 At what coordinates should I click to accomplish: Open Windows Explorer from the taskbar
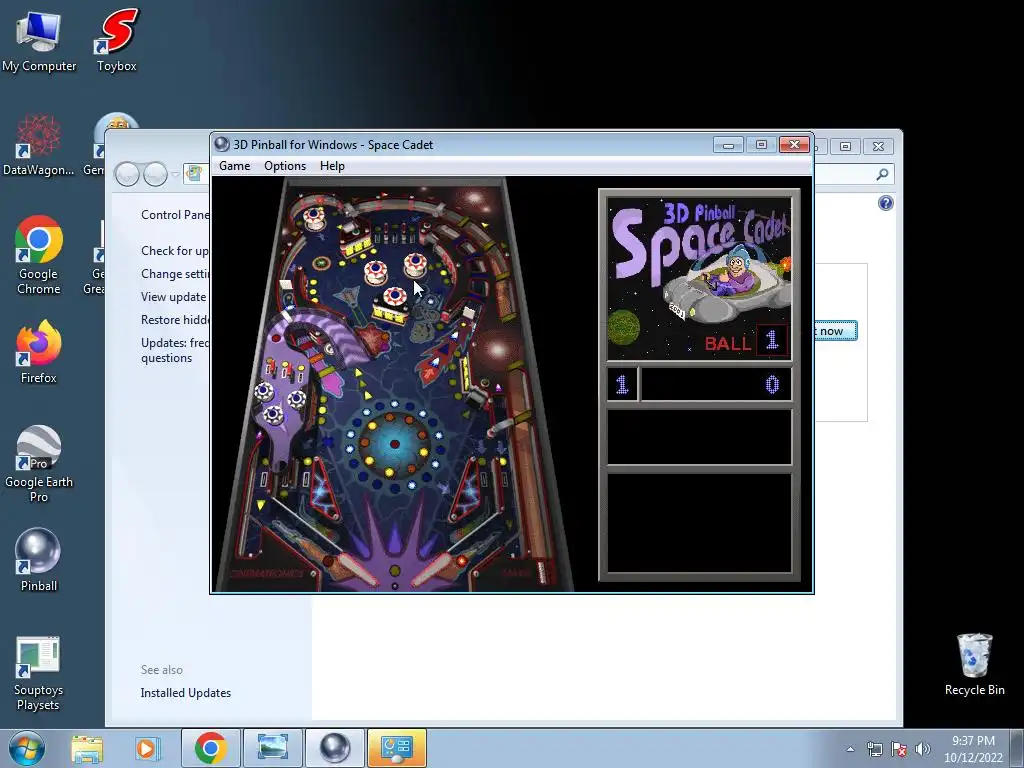[x=87, y=748]
